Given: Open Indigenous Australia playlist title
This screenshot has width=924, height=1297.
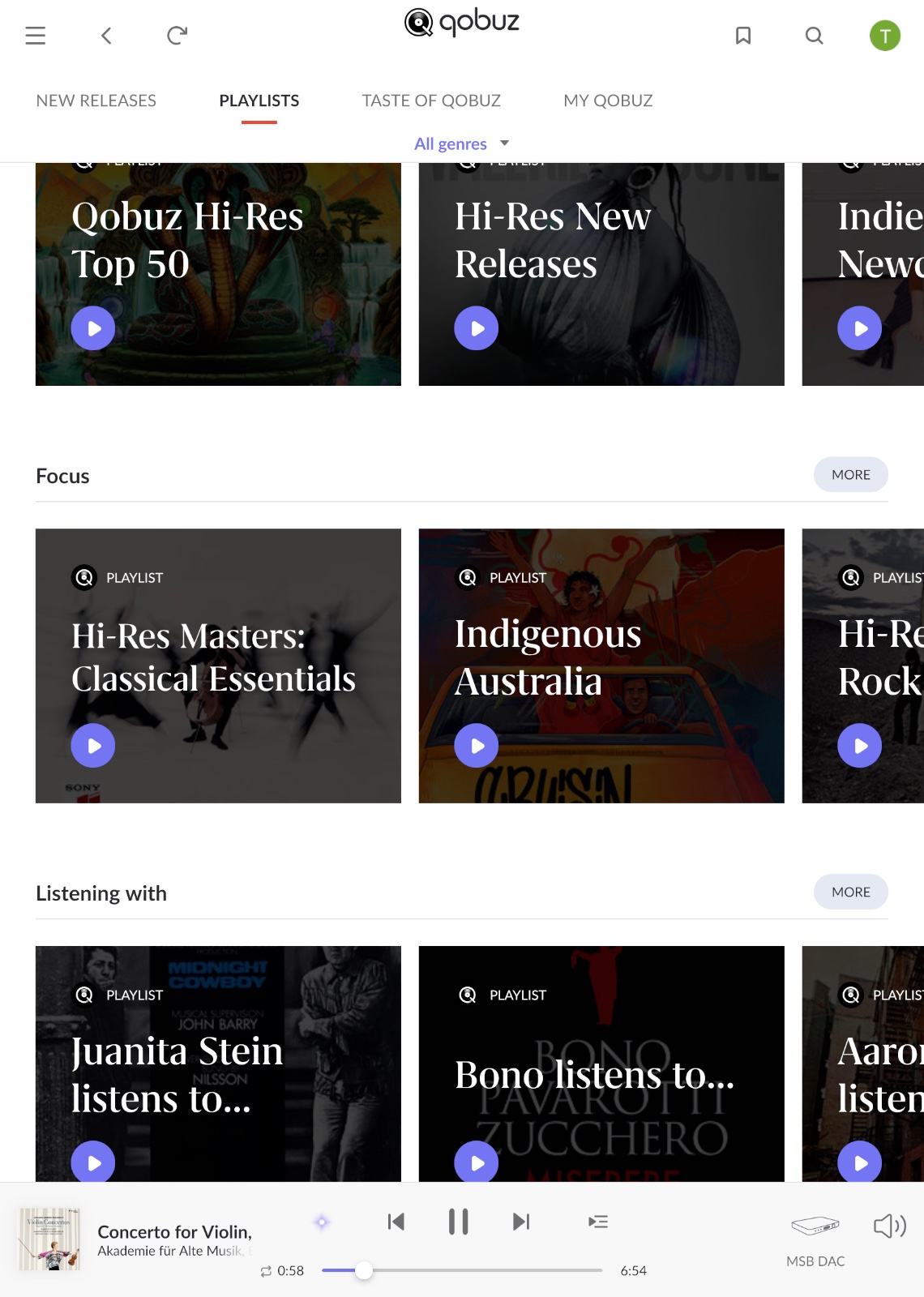Looking at the screenshot, I should (548, 657).
